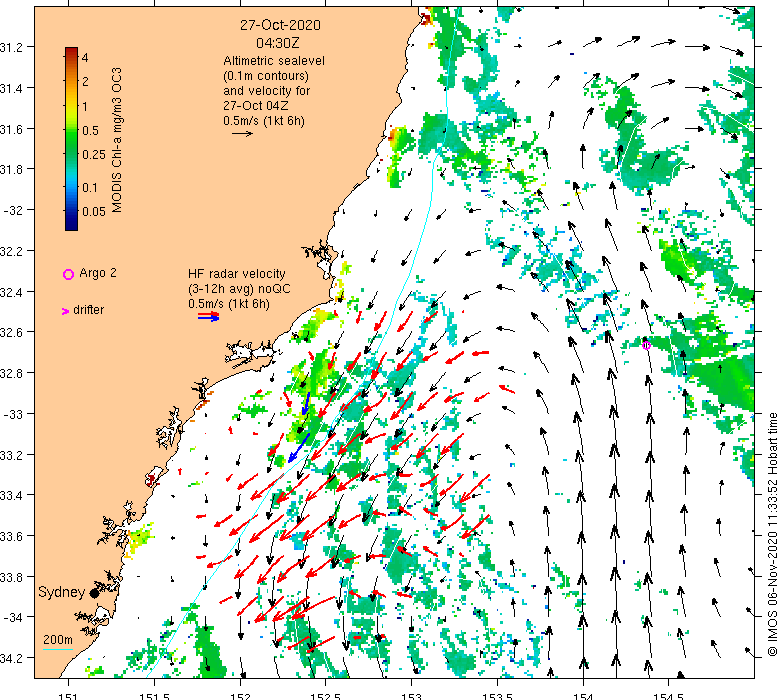Click the '04:30Z' time label
780x700 pixels.
tap(278, 43)
